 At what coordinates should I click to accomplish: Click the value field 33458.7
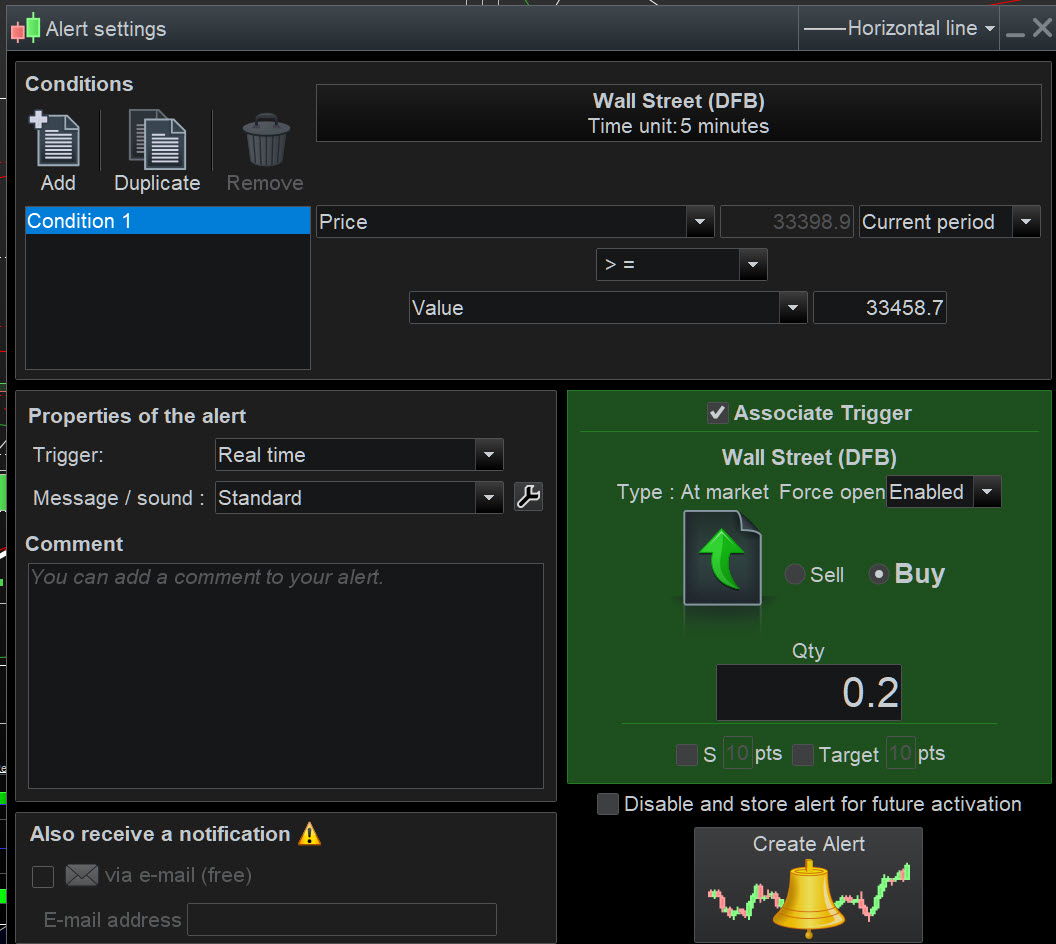880,308
